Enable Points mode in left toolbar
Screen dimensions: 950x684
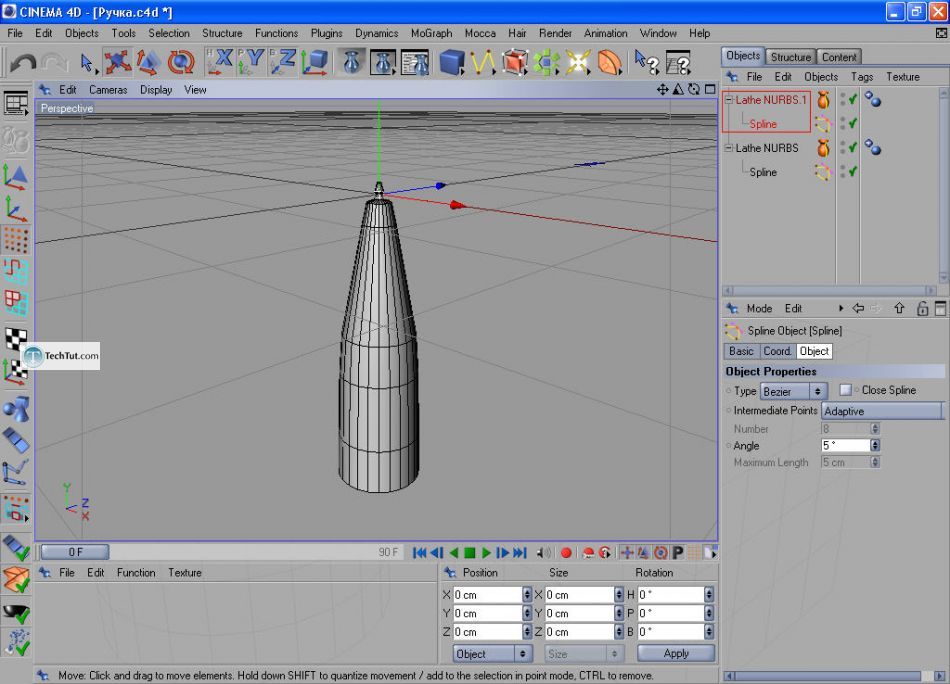tap(16, 239)
